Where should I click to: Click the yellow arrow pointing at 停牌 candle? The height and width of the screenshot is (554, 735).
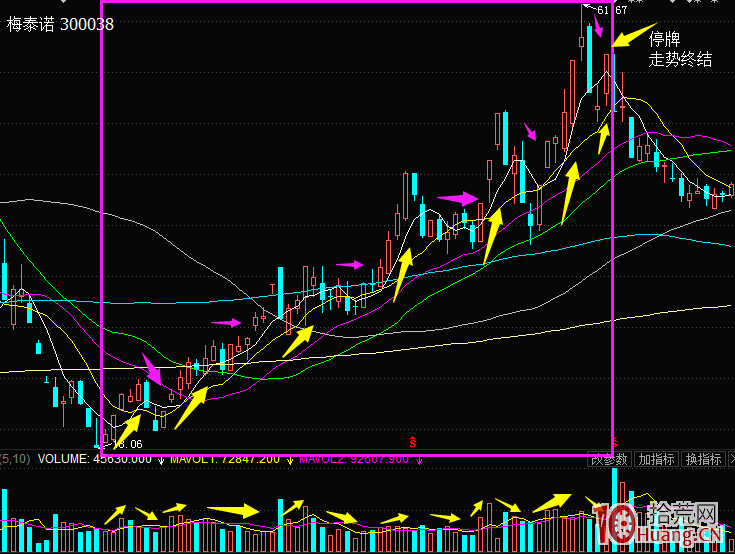click(634, 36)
